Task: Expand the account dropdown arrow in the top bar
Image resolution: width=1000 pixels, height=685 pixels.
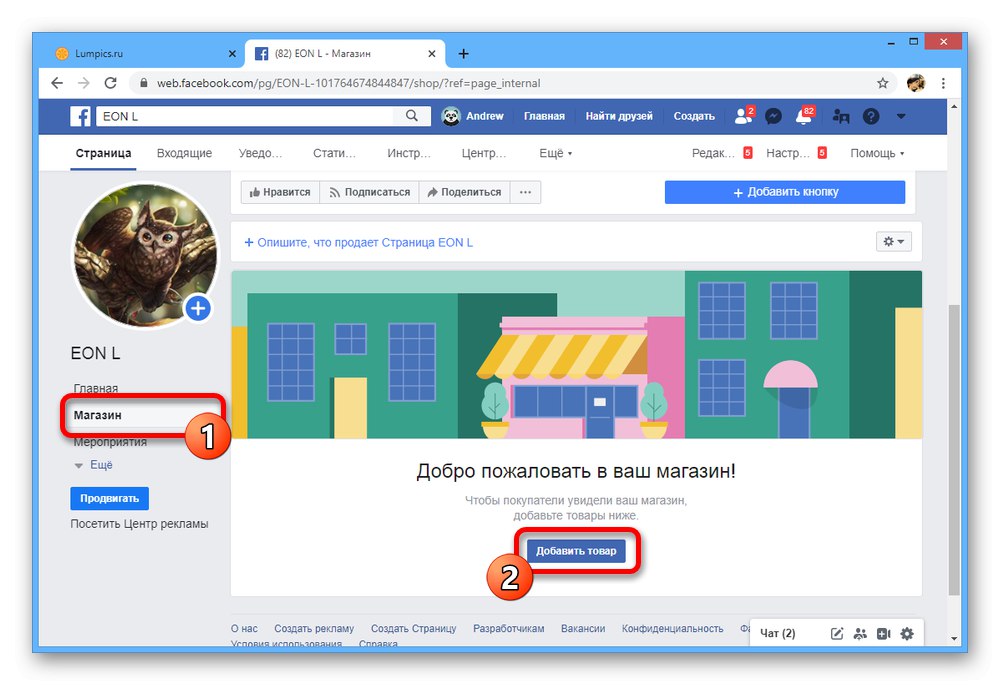Action: click(901, 116)
